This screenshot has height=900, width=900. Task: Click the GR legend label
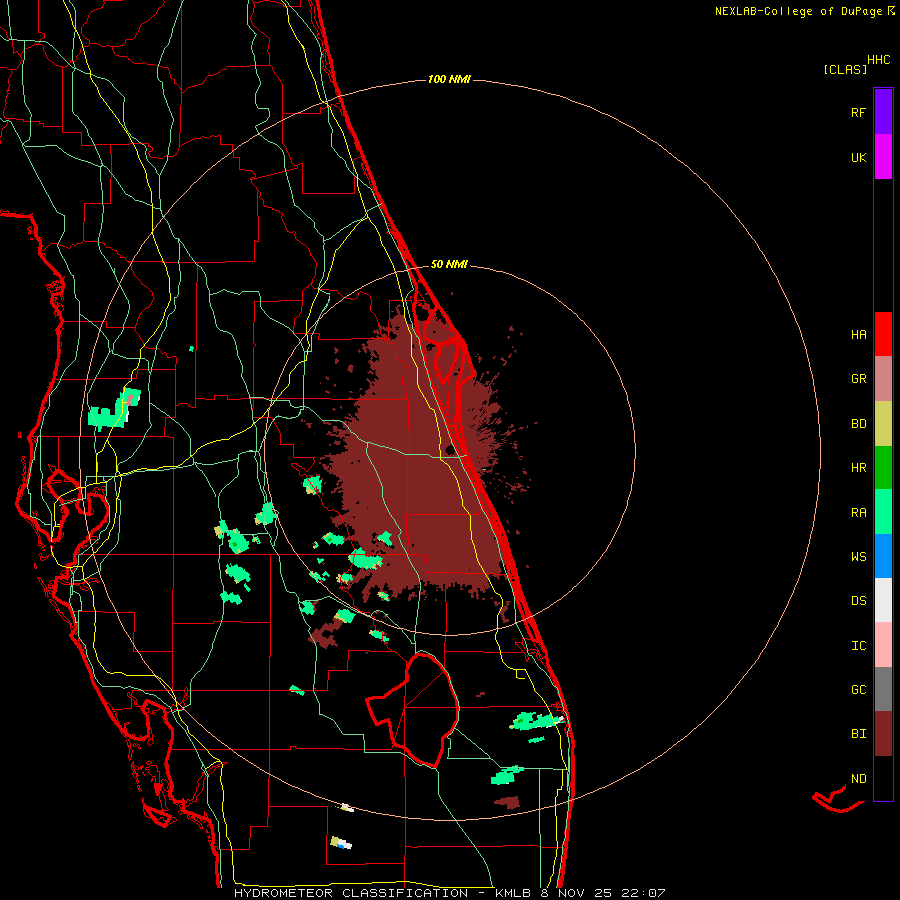click(858, 379)
